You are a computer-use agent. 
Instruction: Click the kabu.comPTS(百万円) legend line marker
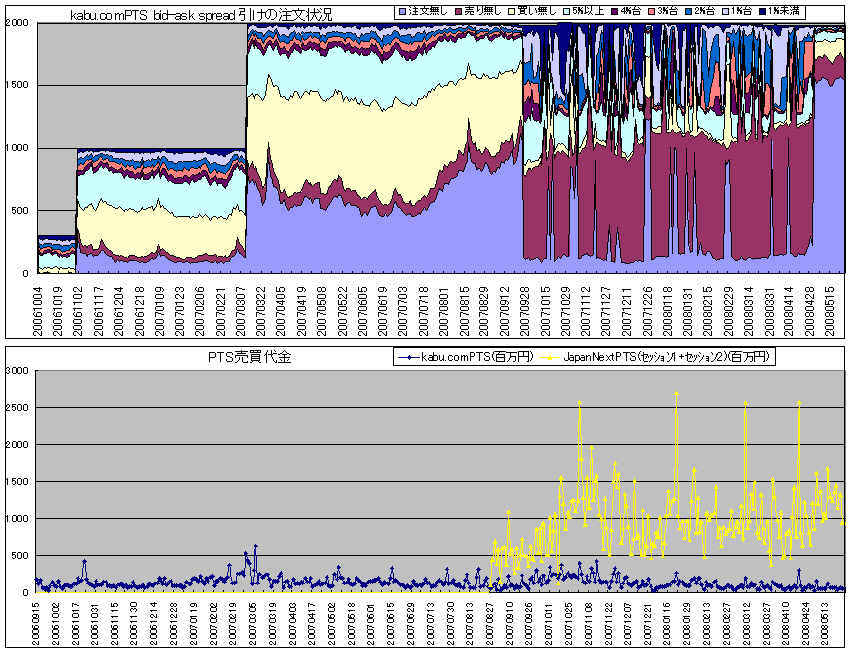pyautogui.click(x=407, y=356)
